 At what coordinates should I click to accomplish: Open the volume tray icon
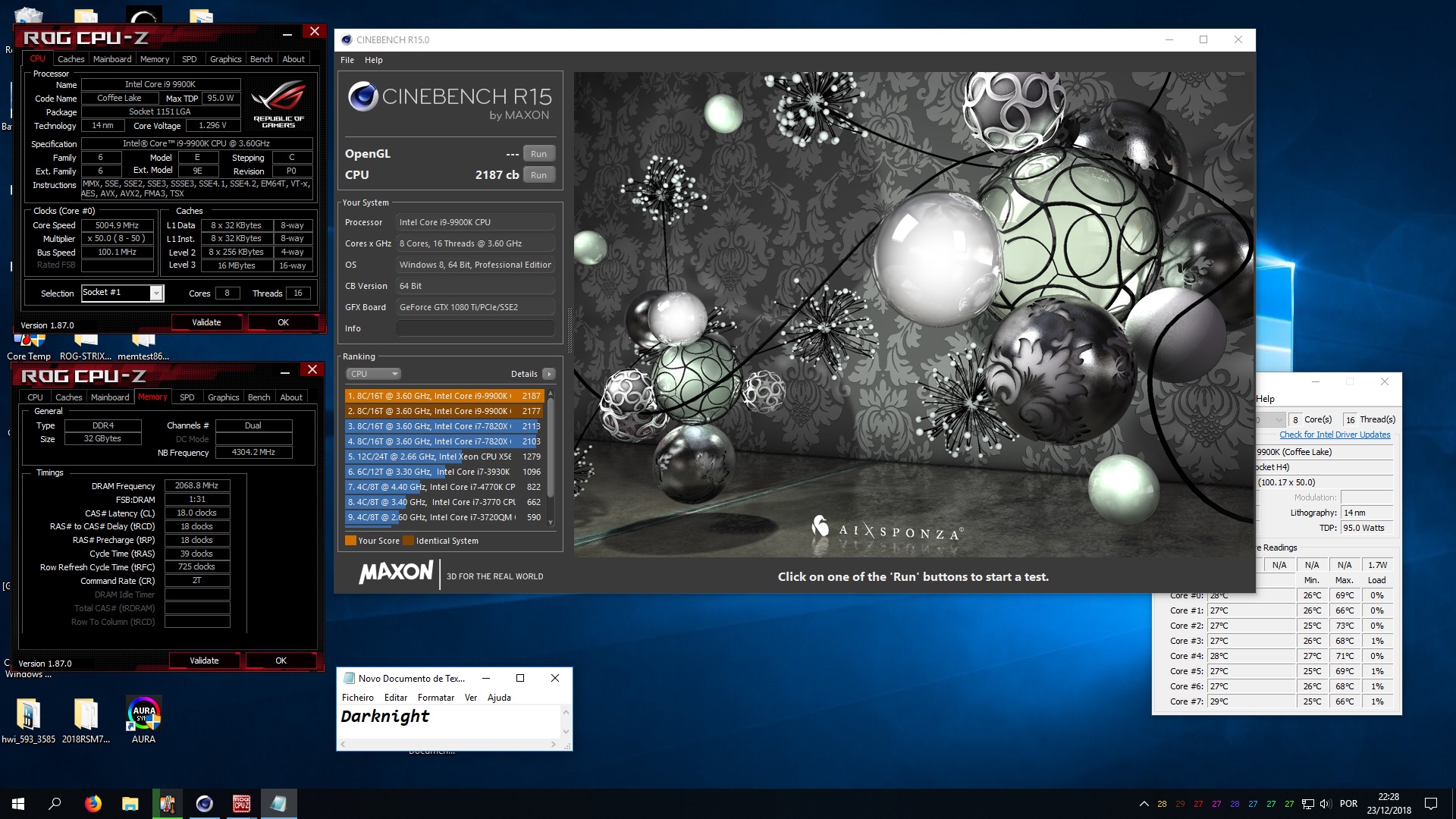[x=1326, y=804]
